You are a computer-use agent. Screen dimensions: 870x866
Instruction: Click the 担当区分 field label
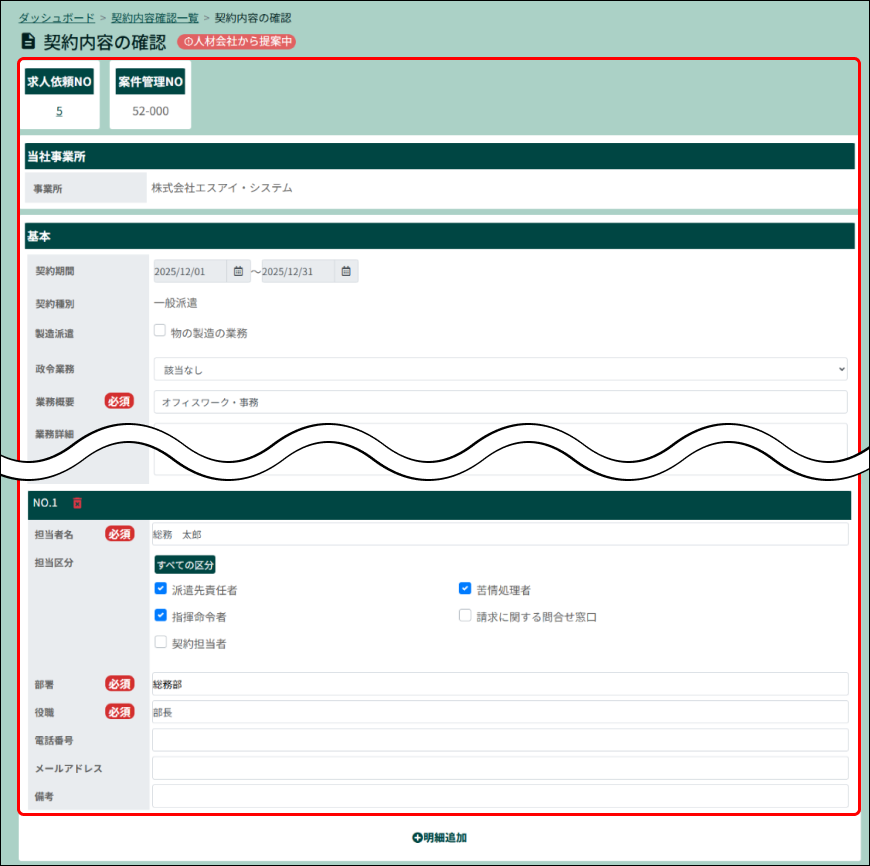coord(54,563)
